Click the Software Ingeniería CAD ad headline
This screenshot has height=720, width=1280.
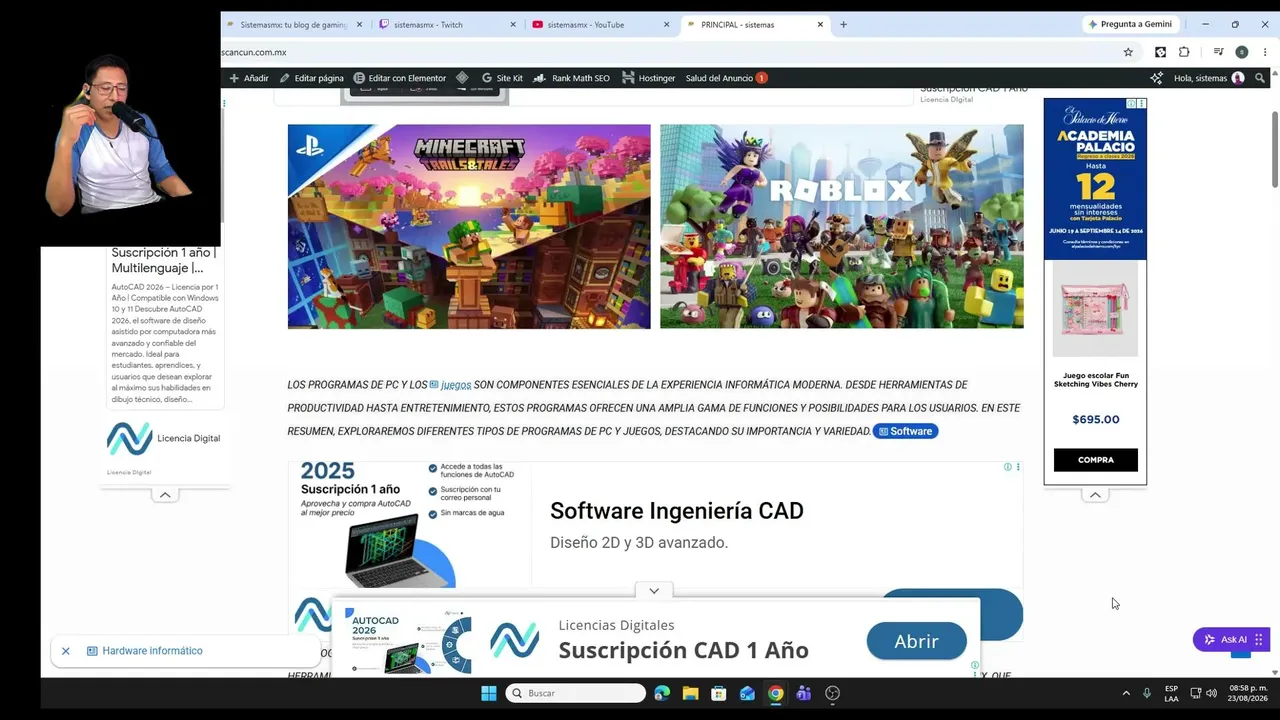[x=677, y=511]
